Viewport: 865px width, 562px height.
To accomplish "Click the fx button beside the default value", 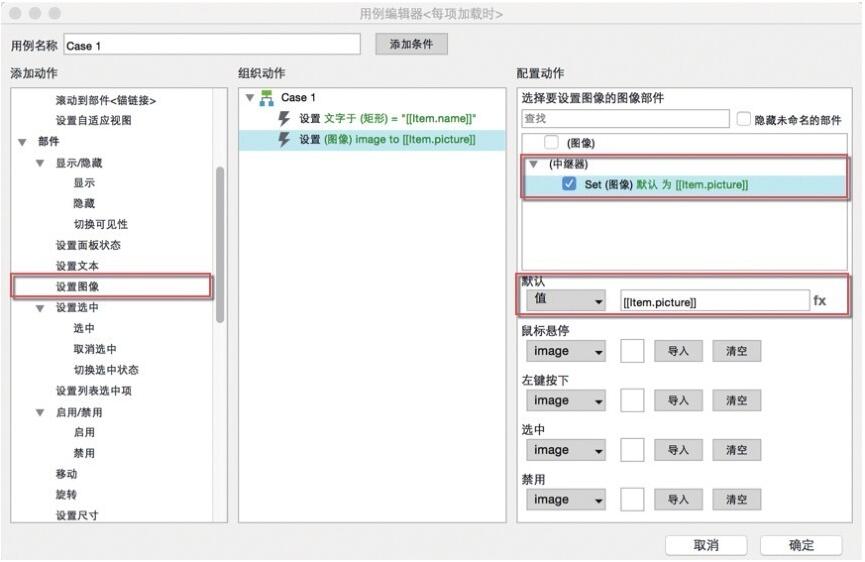I will click(x=819, y=301).
